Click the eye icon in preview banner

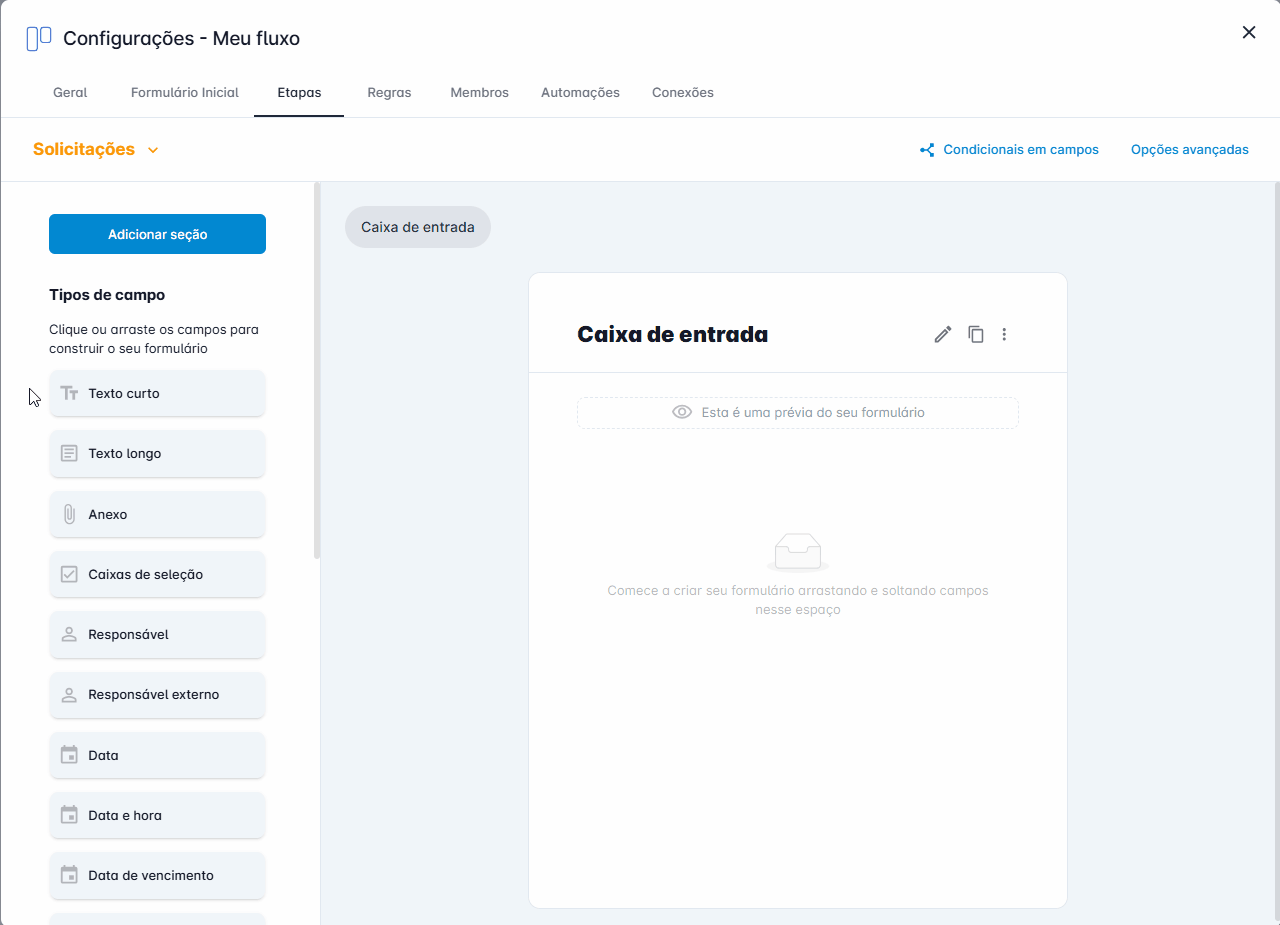point(682,412)
